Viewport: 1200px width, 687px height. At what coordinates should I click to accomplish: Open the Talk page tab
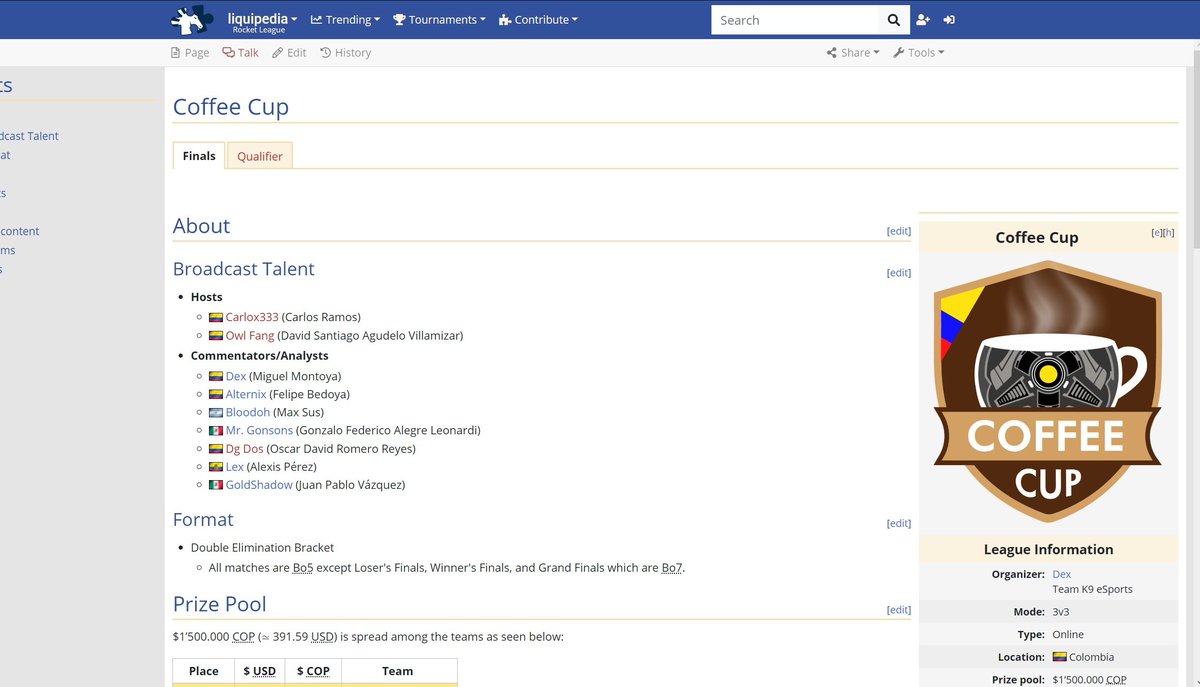[x=241, y=53]
